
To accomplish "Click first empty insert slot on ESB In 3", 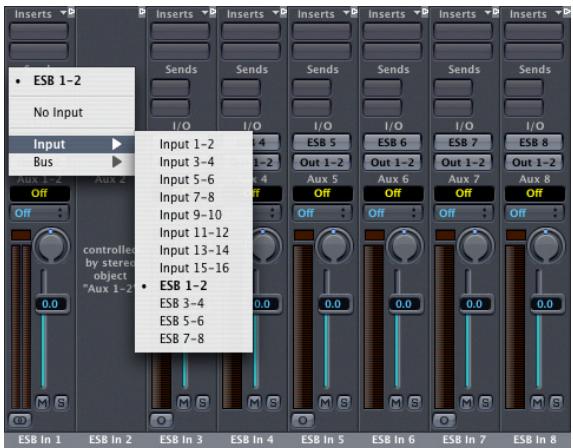I will click(180, 31).
